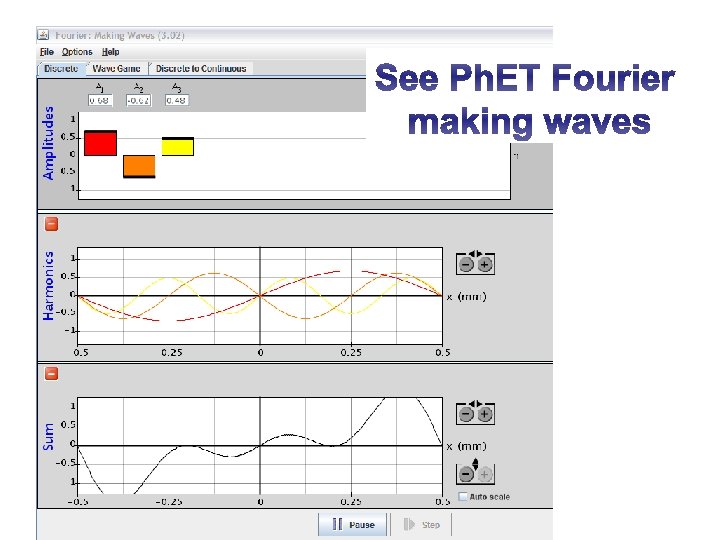Screen dimensions: 720x540
Task: Click the Sum axis label
Action: point(48,437)
